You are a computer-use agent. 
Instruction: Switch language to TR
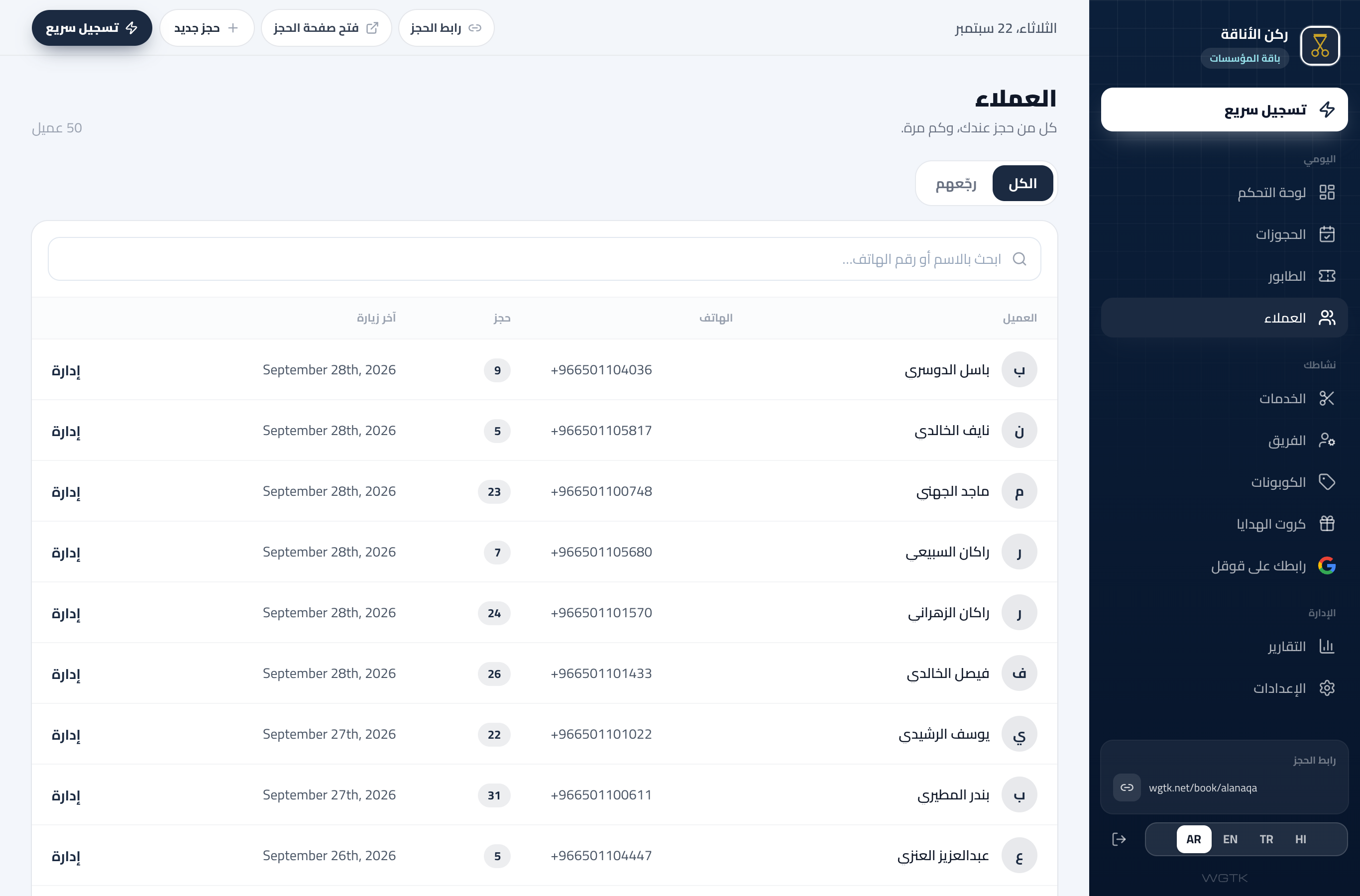point(1266,839)
